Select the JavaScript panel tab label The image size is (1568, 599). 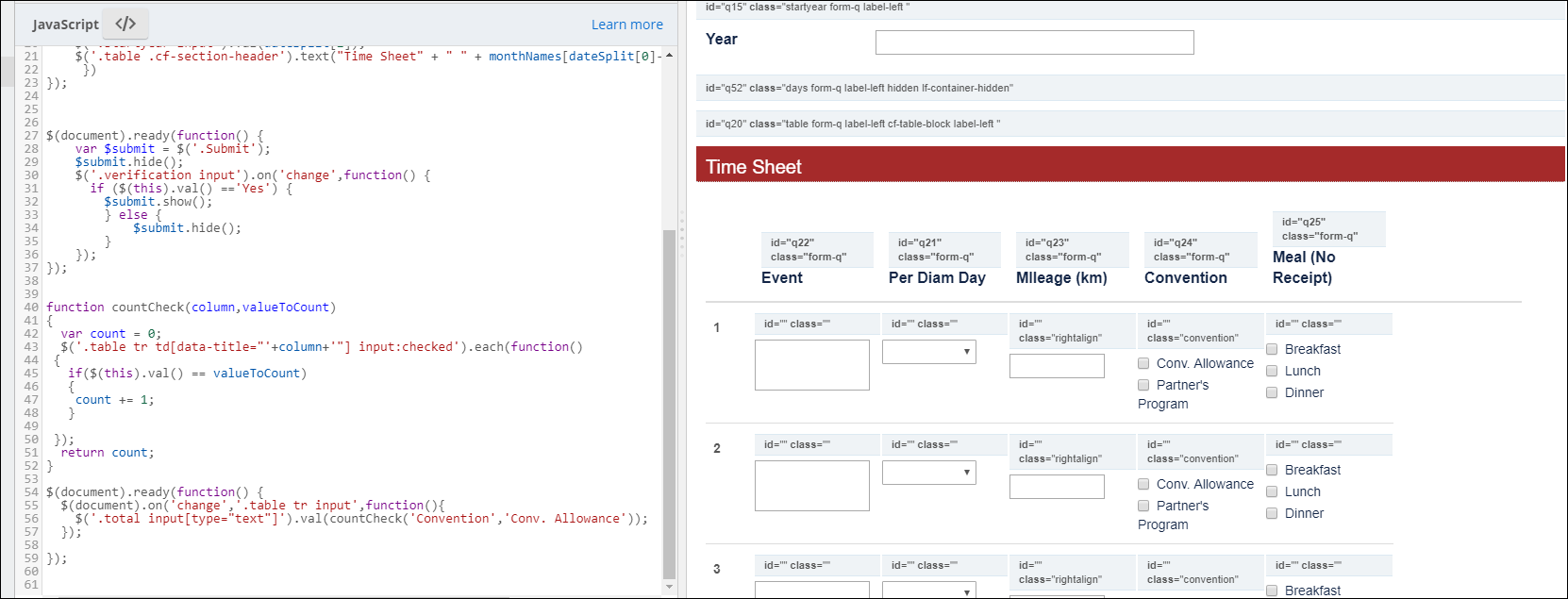click(x=65, y=25)
